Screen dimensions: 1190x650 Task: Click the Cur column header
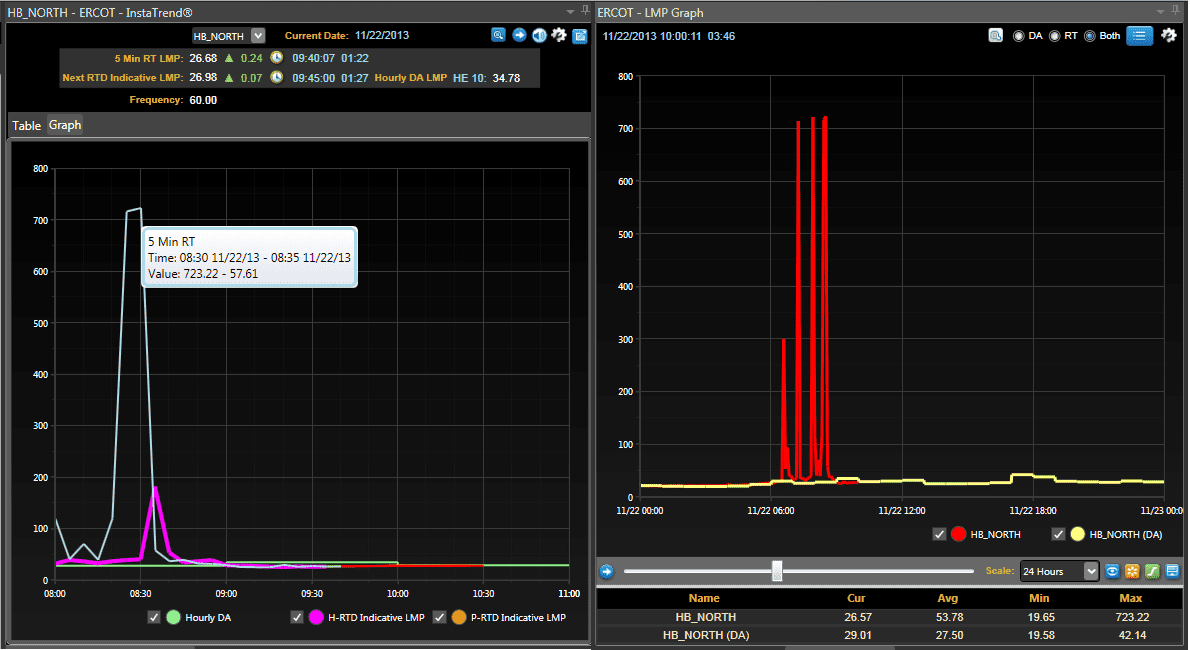[856, 598]
